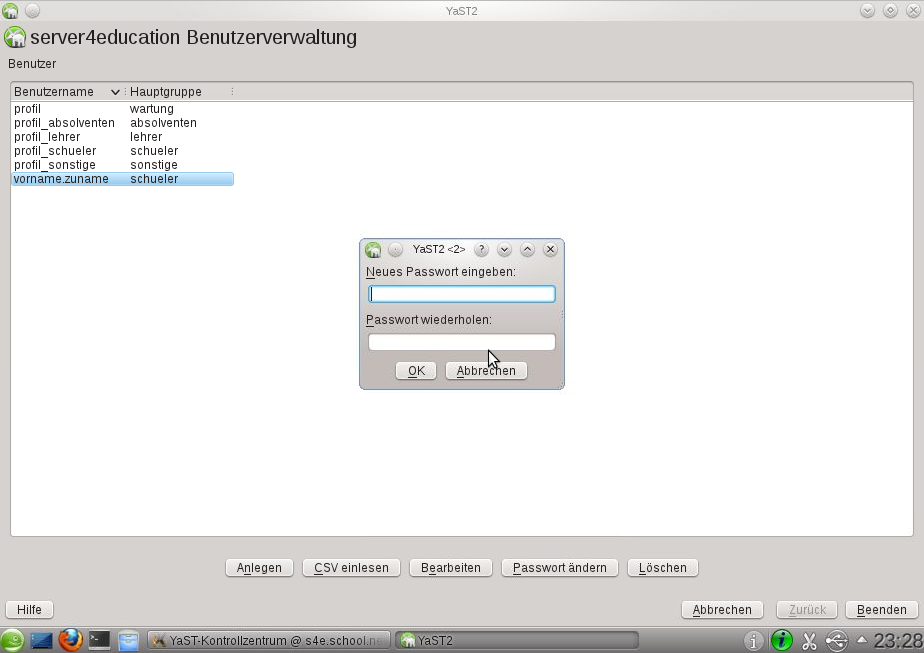Open the file manager icon in taskbar

pos(128,641)
